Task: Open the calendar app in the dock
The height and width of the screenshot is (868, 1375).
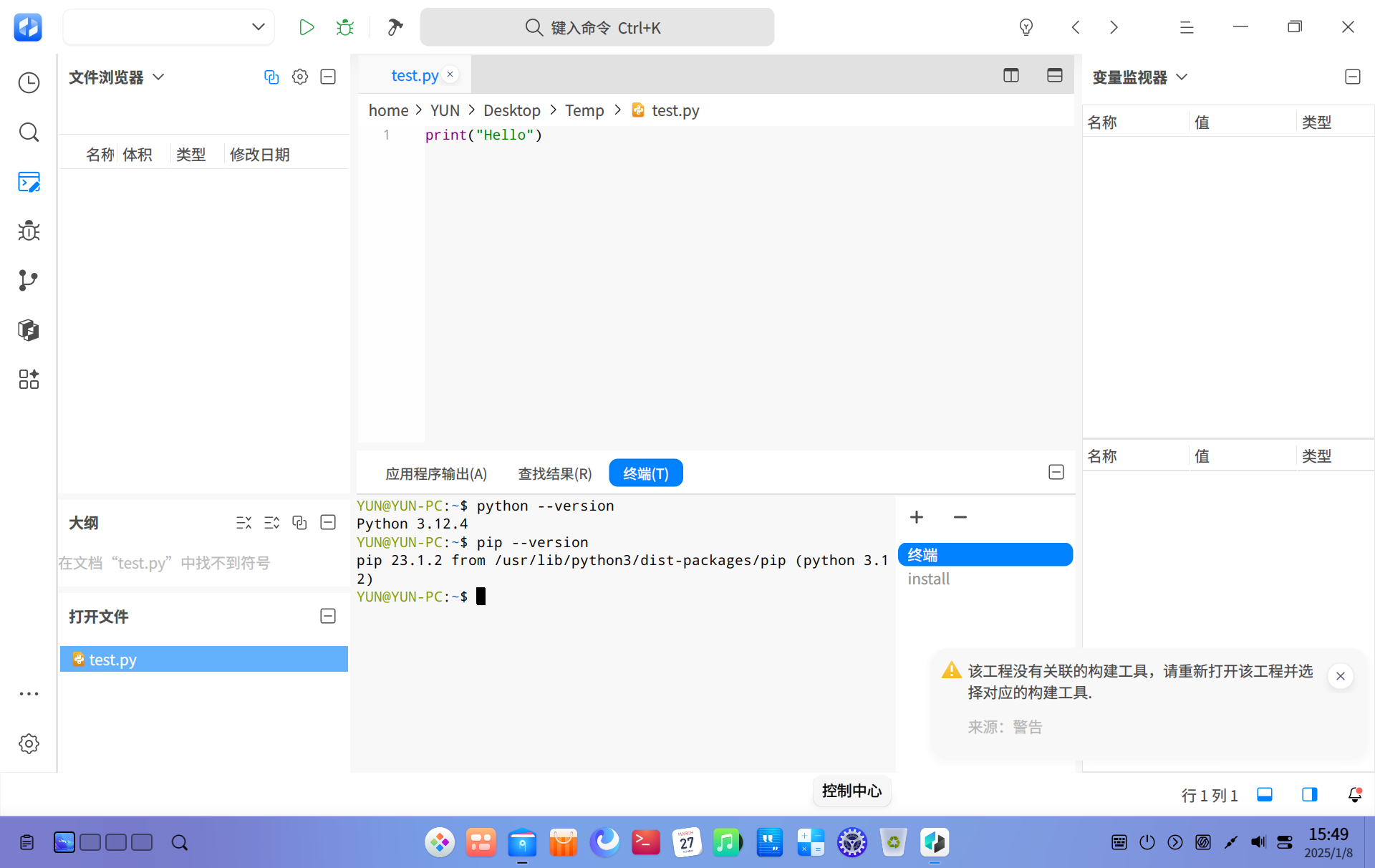Action: 687,842
